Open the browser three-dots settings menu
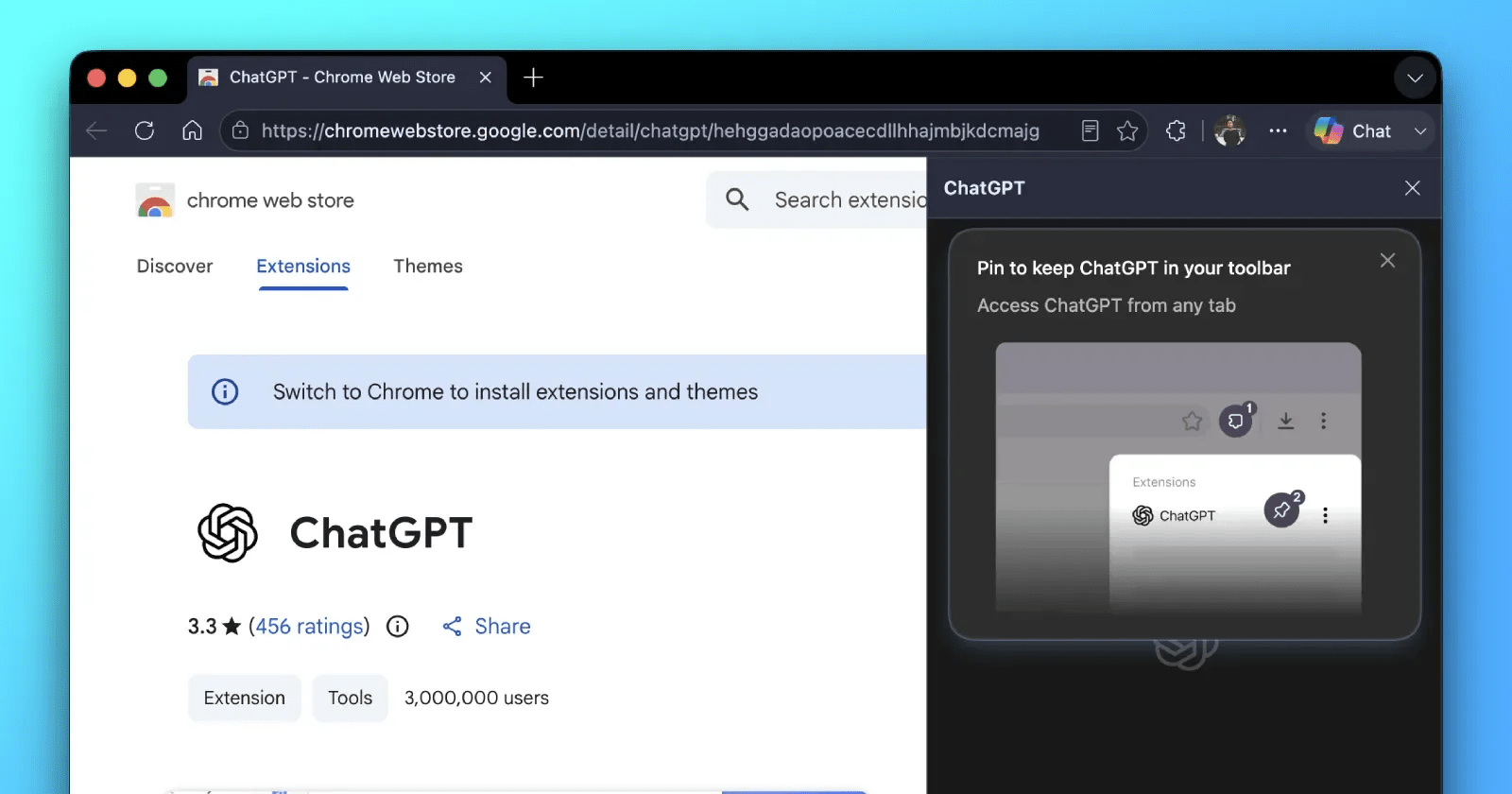The image size is (1512, 794). click(x=1278, y=130)
